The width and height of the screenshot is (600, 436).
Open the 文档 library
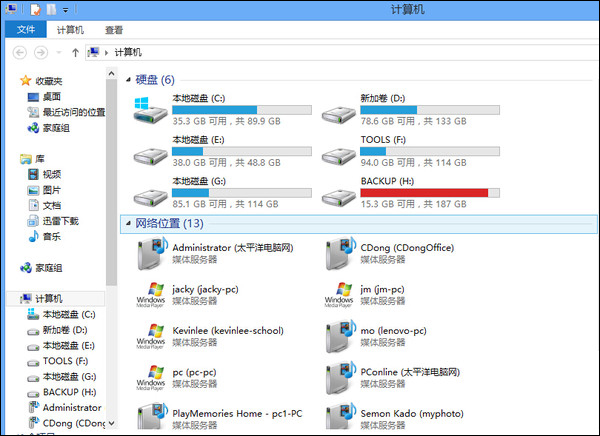tap(44, 206)
